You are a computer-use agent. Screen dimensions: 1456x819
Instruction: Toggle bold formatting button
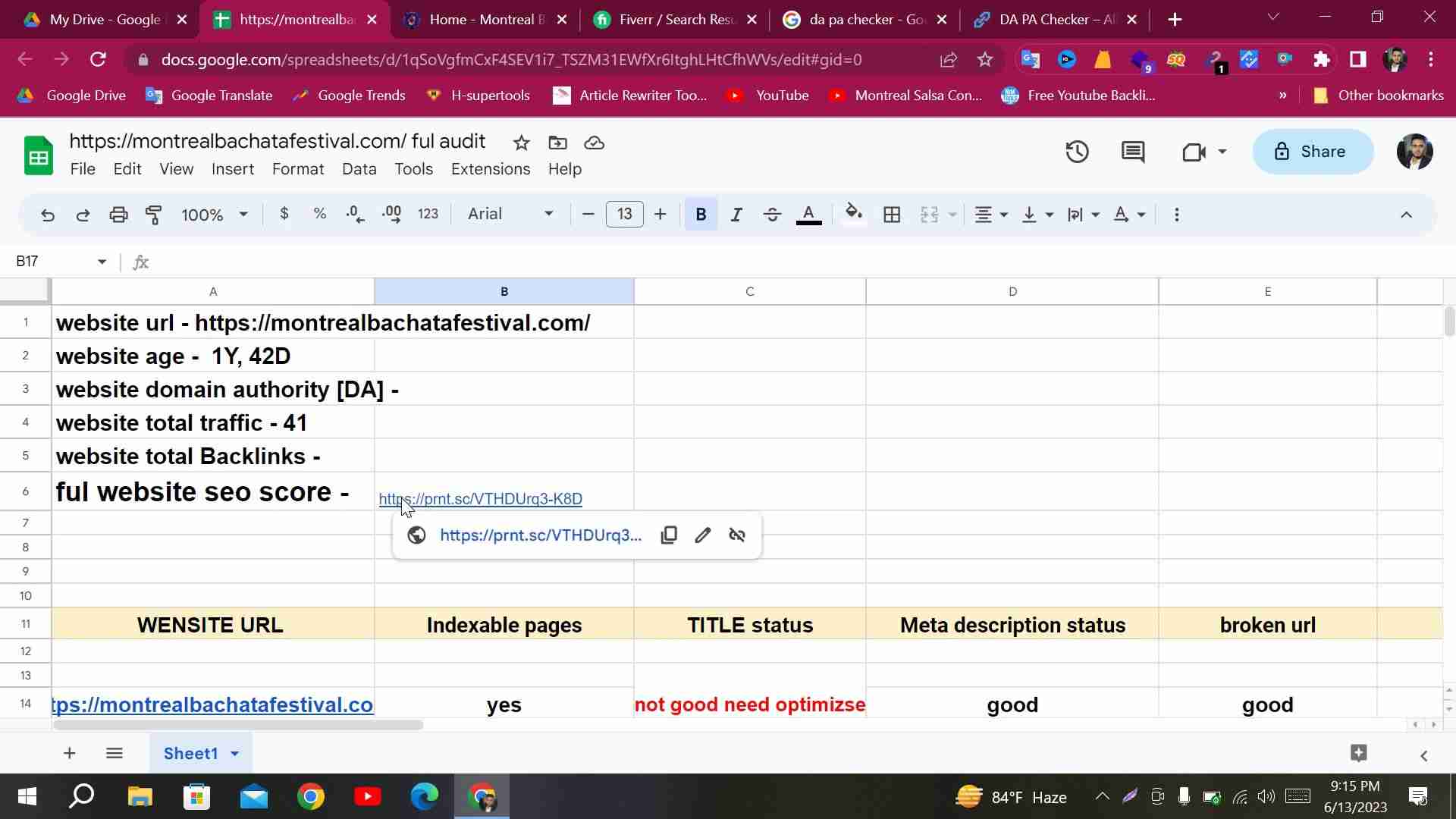701,215
